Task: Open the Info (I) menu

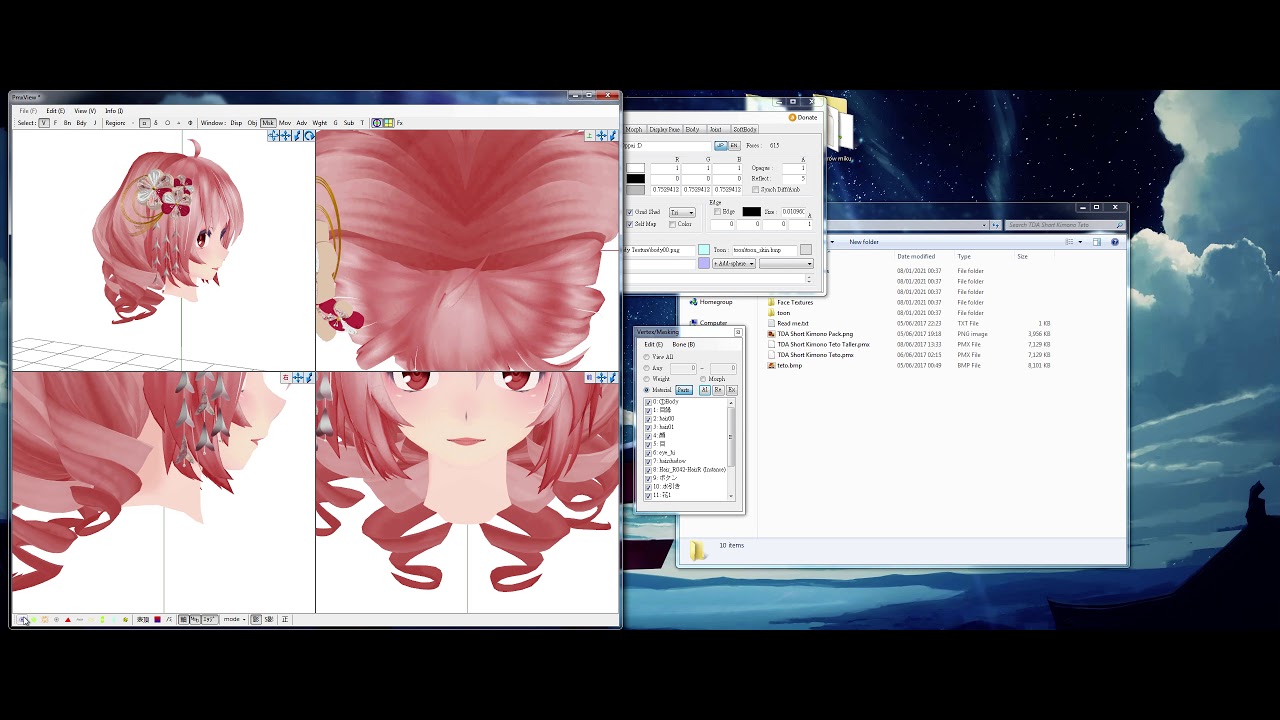Action: click(x=114, y=111)
